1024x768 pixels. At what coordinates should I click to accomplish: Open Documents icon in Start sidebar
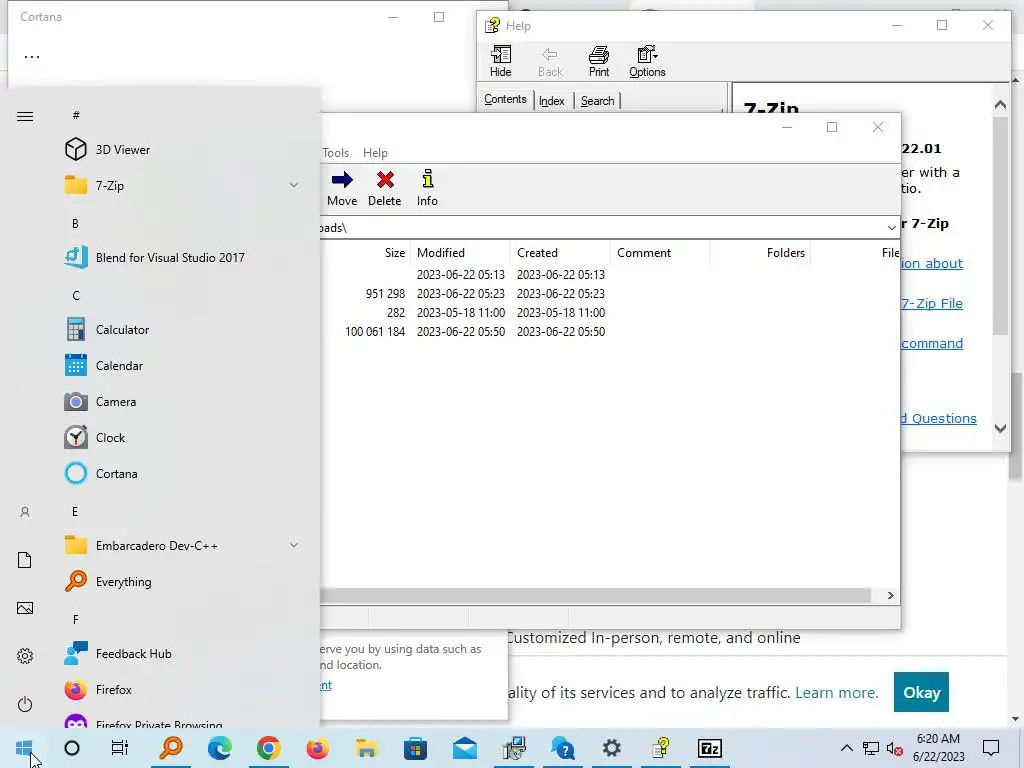25,560
